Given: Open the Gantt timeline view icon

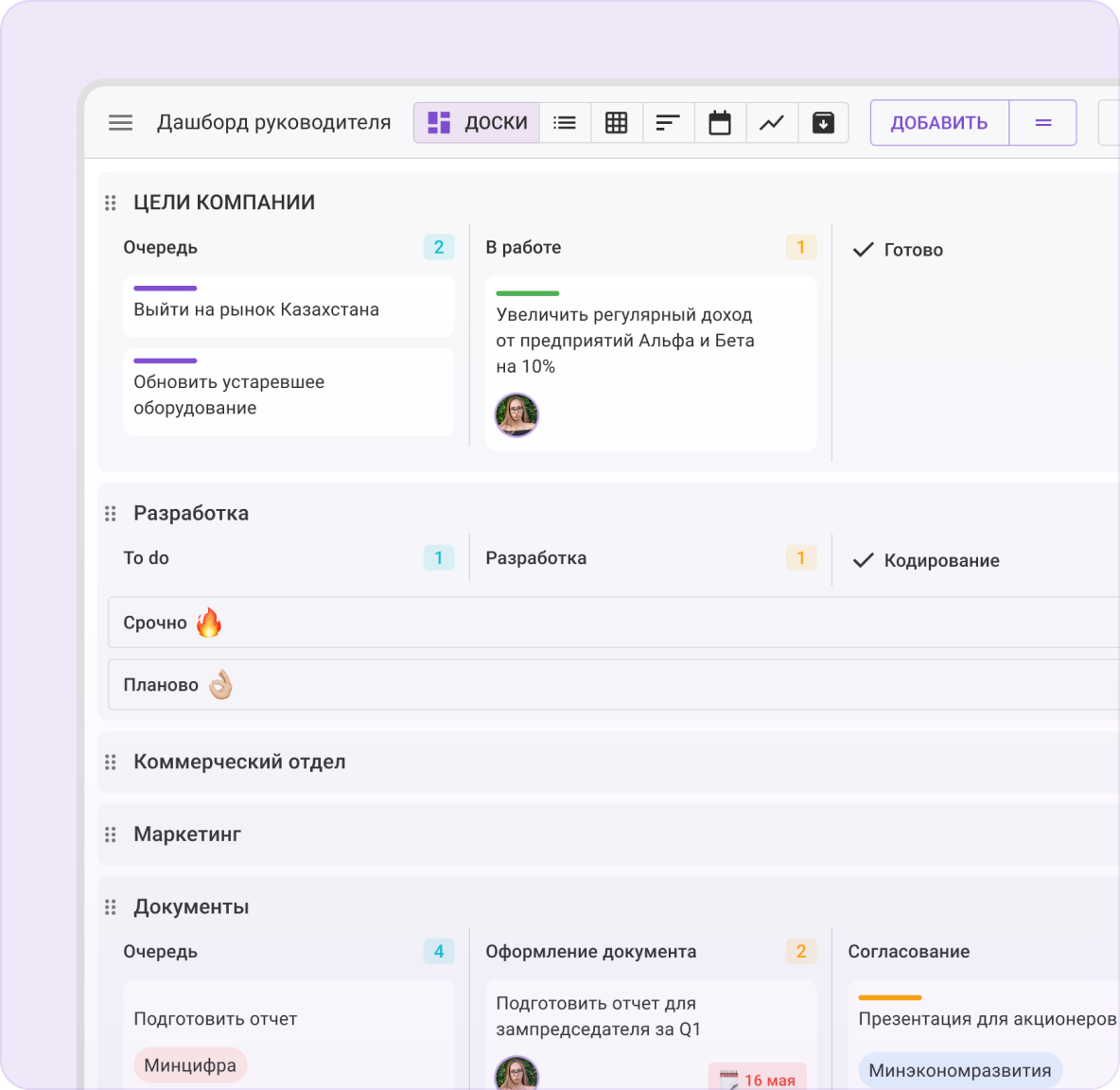Looking at the screenshot, I should (668, 123).
